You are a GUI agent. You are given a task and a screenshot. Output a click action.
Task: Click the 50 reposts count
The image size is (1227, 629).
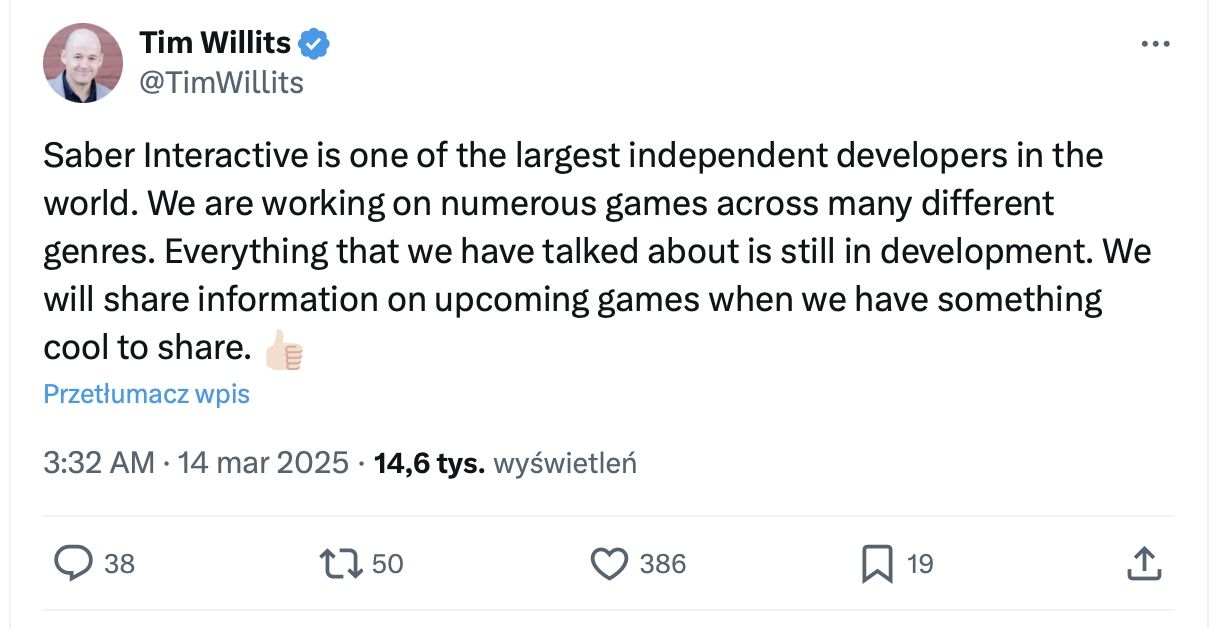pyautogui.click(x=387, y=564)
